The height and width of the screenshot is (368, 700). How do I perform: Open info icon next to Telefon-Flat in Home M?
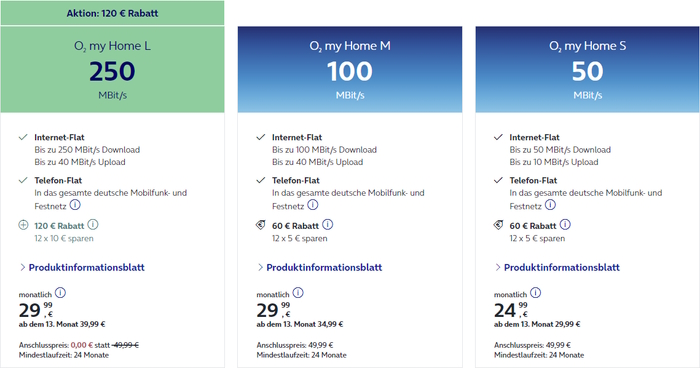[313, 205]
